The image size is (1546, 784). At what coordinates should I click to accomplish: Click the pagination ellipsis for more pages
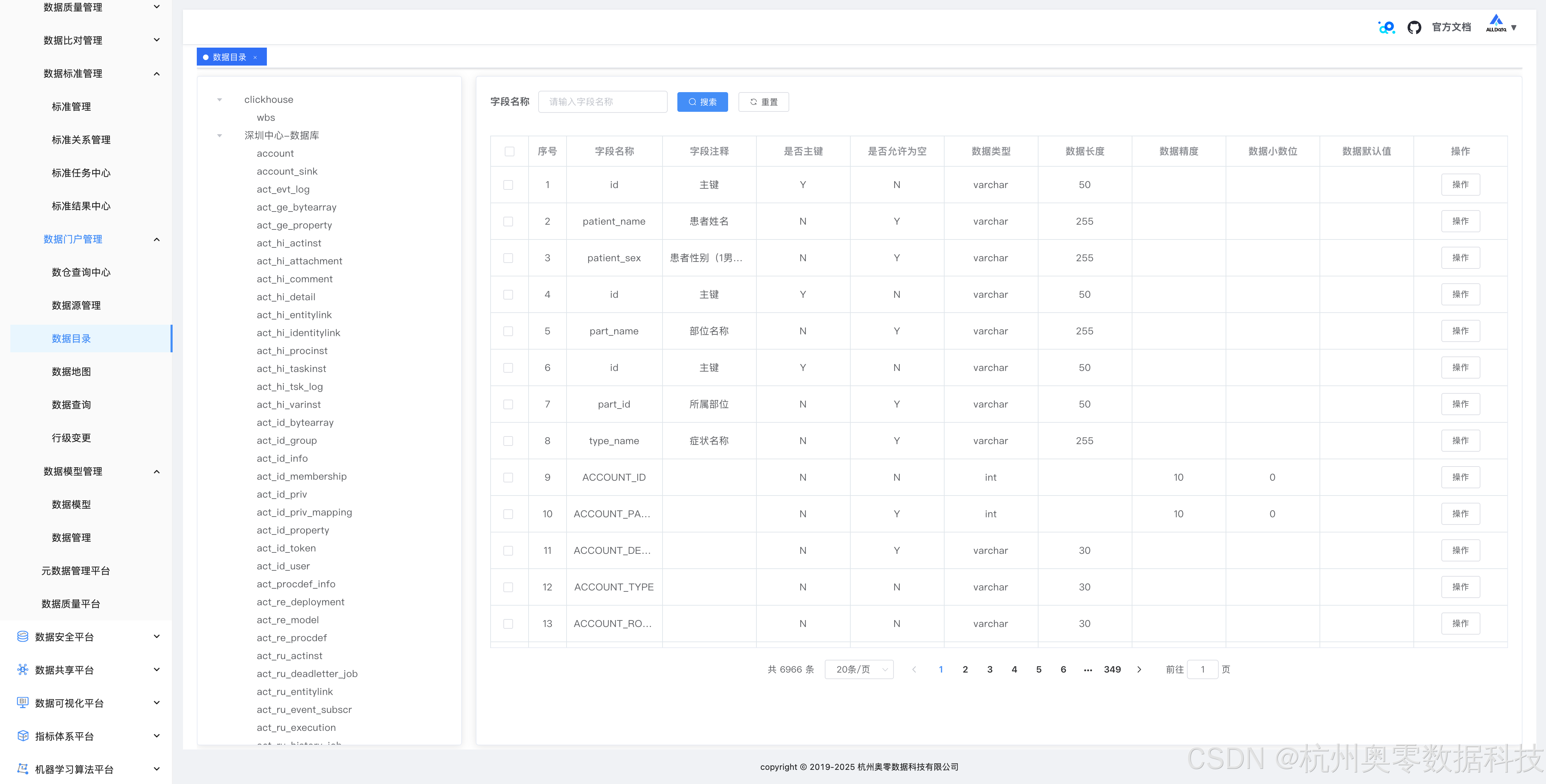point(1088,669)
